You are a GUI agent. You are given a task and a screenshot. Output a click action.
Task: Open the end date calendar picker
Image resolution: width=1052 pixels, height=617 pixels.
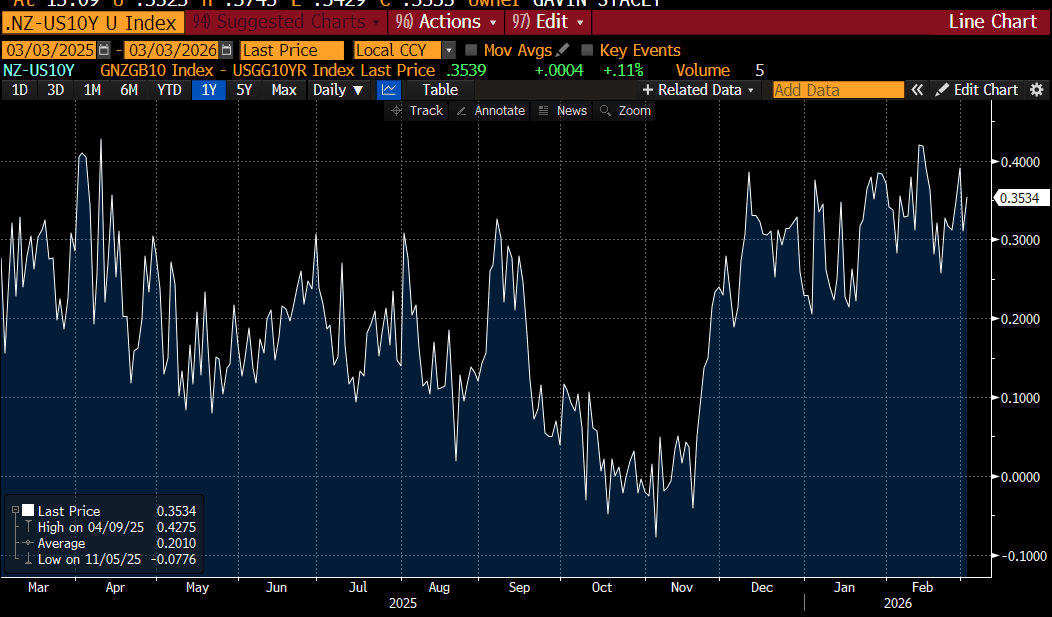pos(227,50)
